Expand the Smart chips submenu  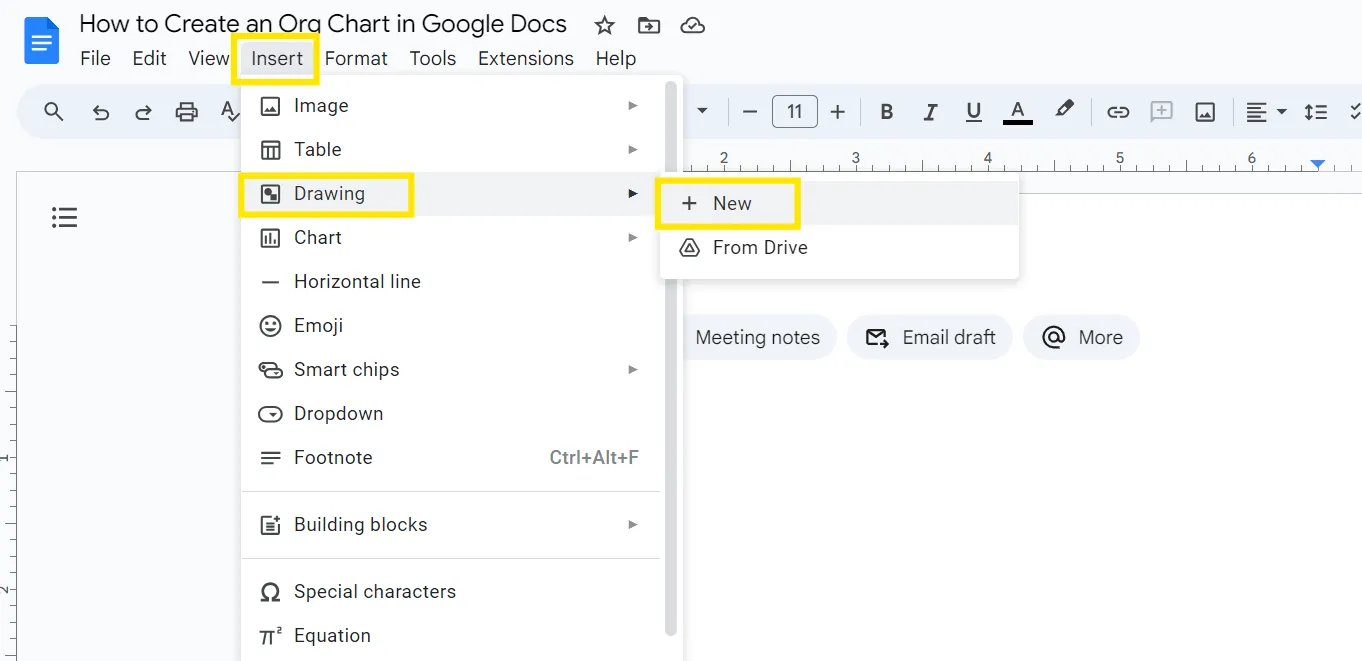click(451, 370)
